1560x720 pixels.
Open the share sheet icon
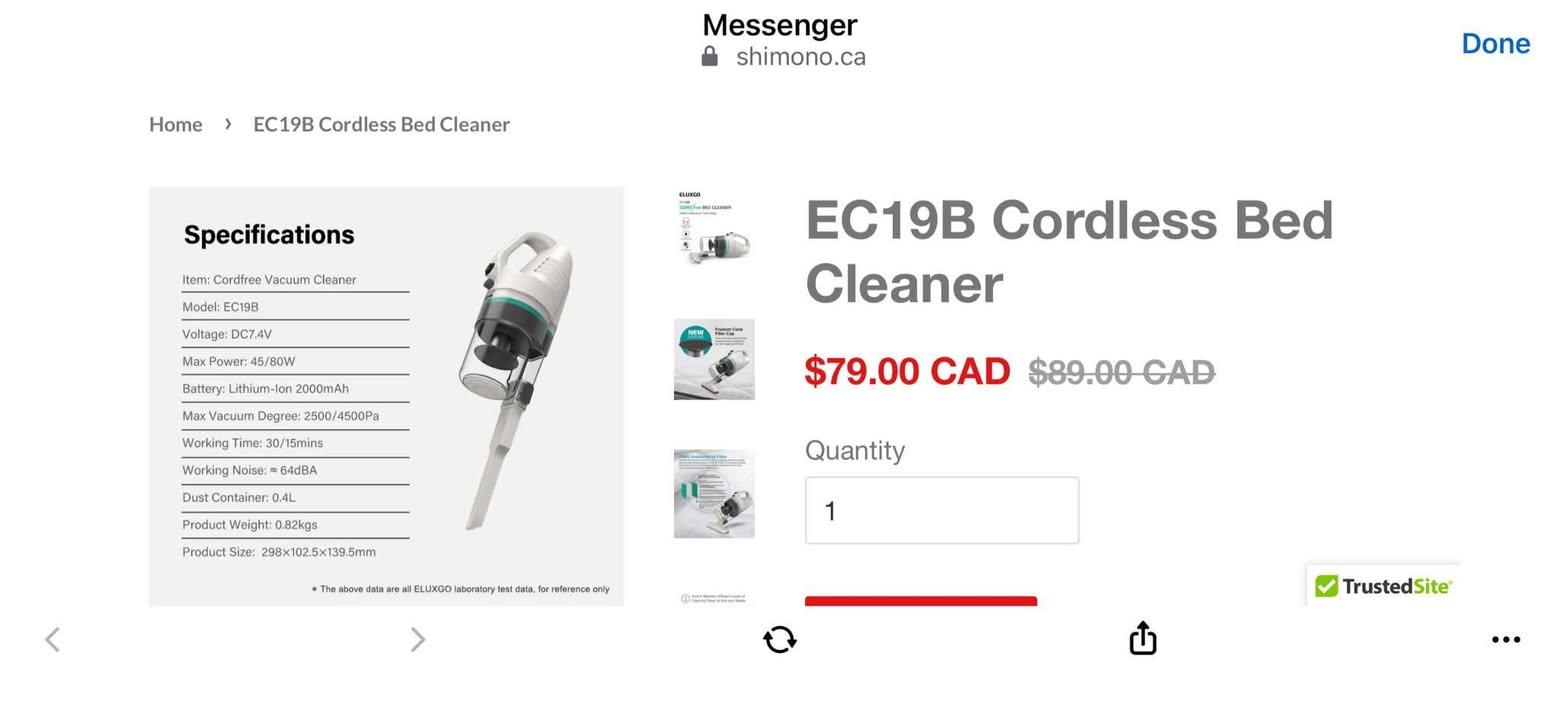1143,638
